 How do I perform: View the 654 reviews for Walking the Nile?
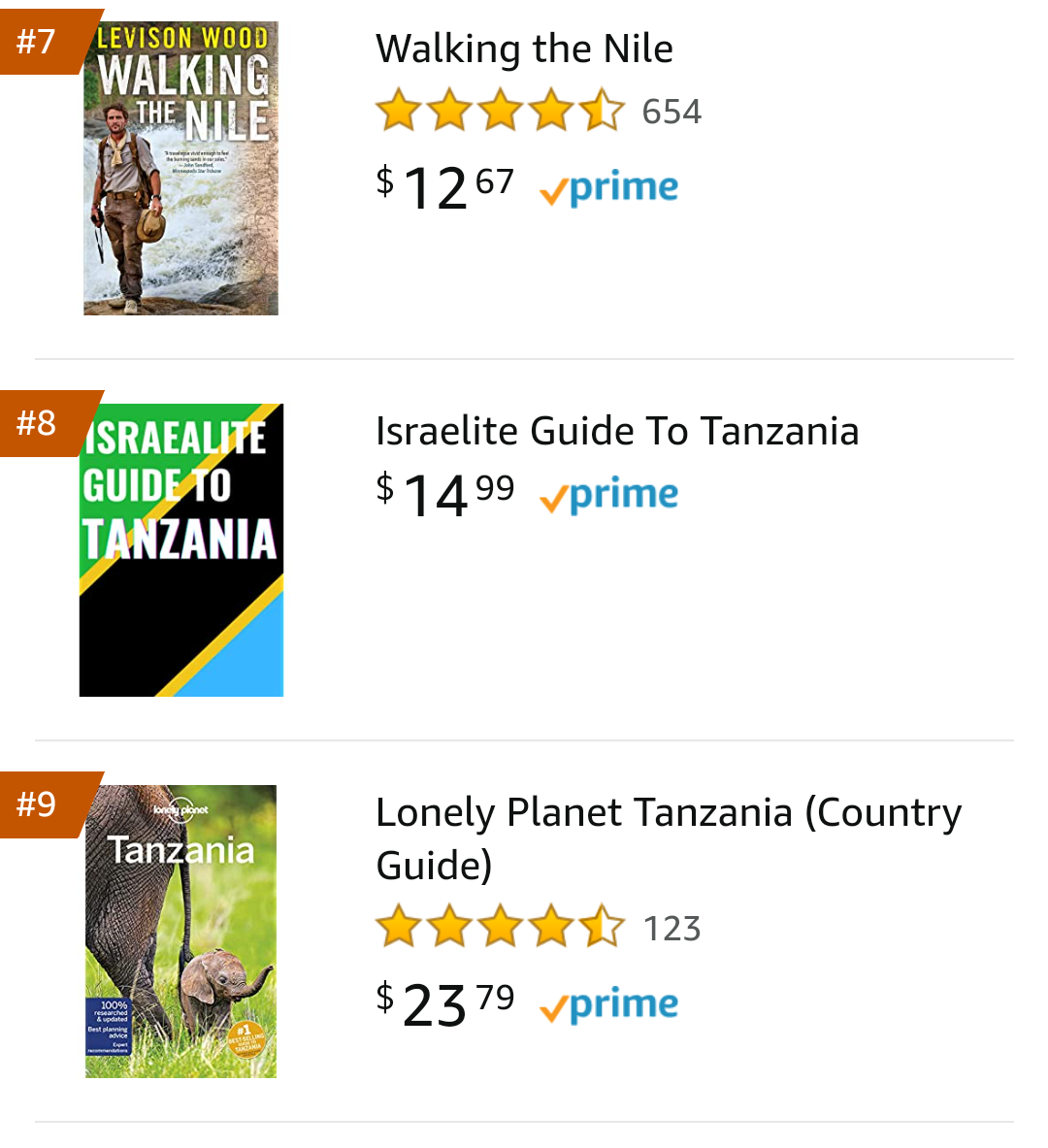point(671,112)
